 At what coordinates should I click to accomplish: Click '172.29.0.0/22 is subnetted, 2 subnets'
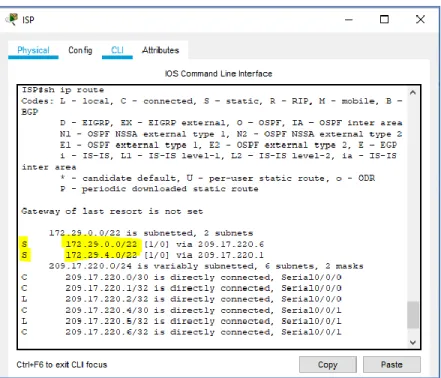(x=151, y=233)
